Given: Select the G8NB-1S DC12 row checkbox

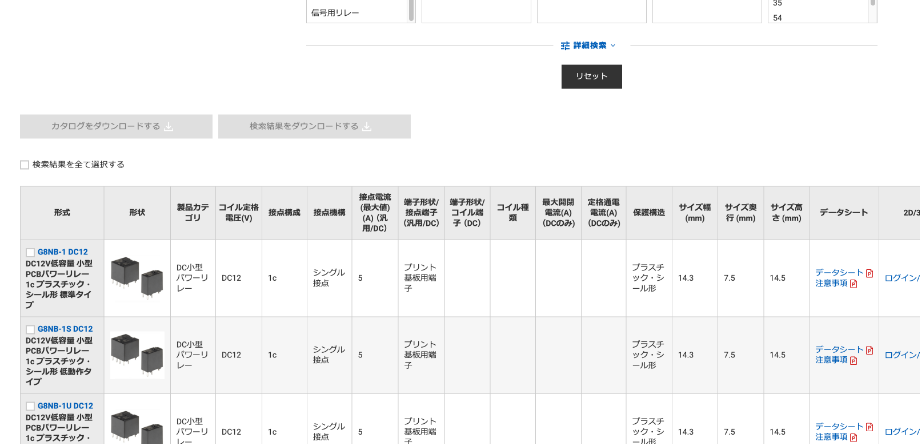Looking at the screenshot, I should [30, 329].
